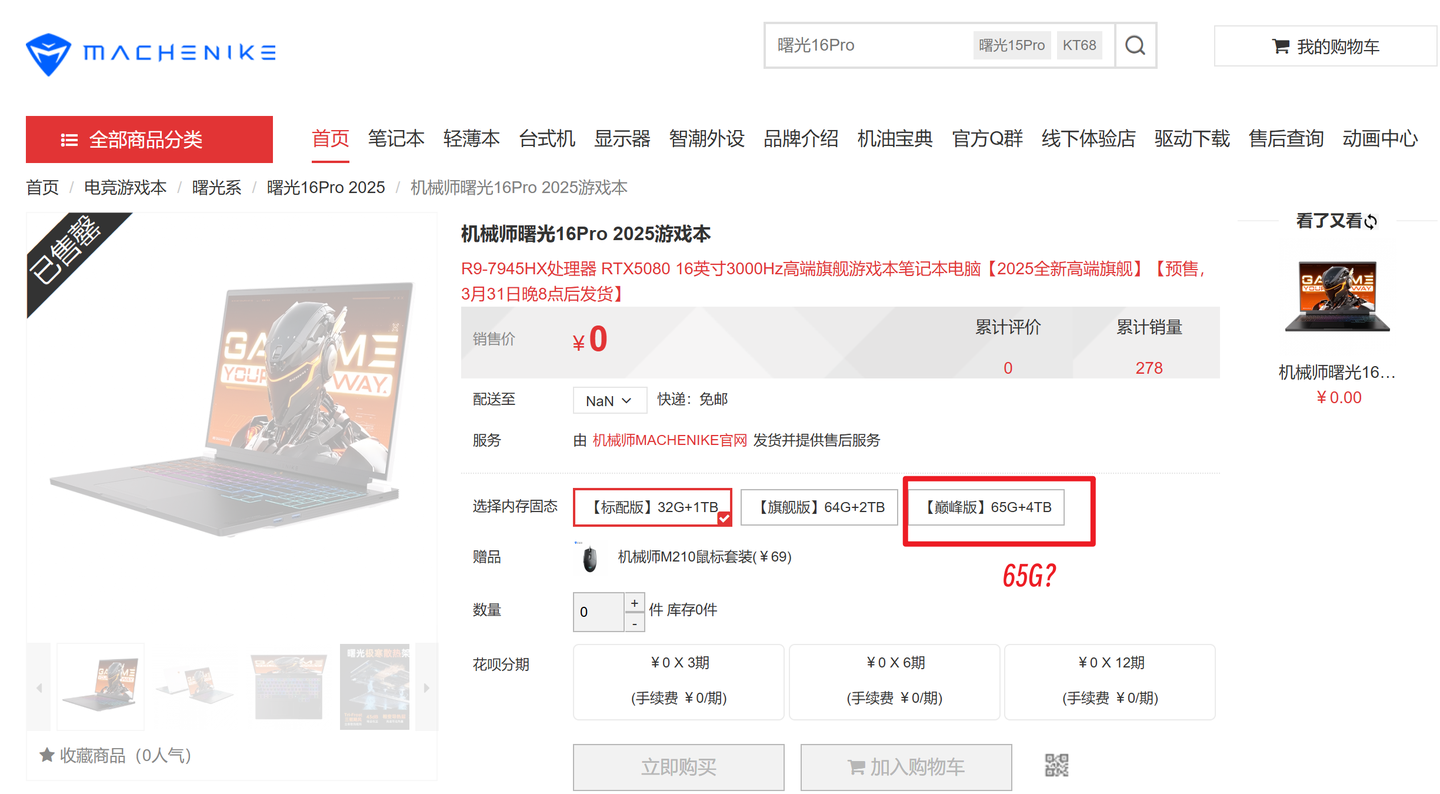The image size is (1440, 794).
Task: Click the M210 mouse gift image
Action: click(x=589, y=557)
